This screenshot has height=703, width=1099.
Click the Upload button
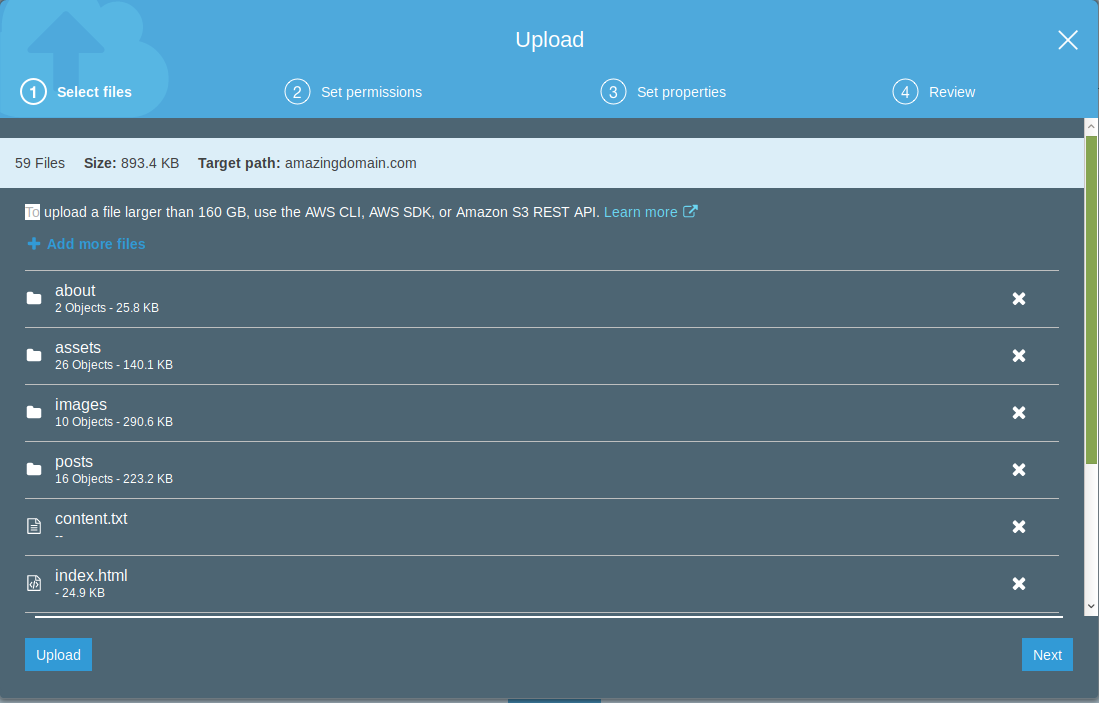[x=58, y=655]
